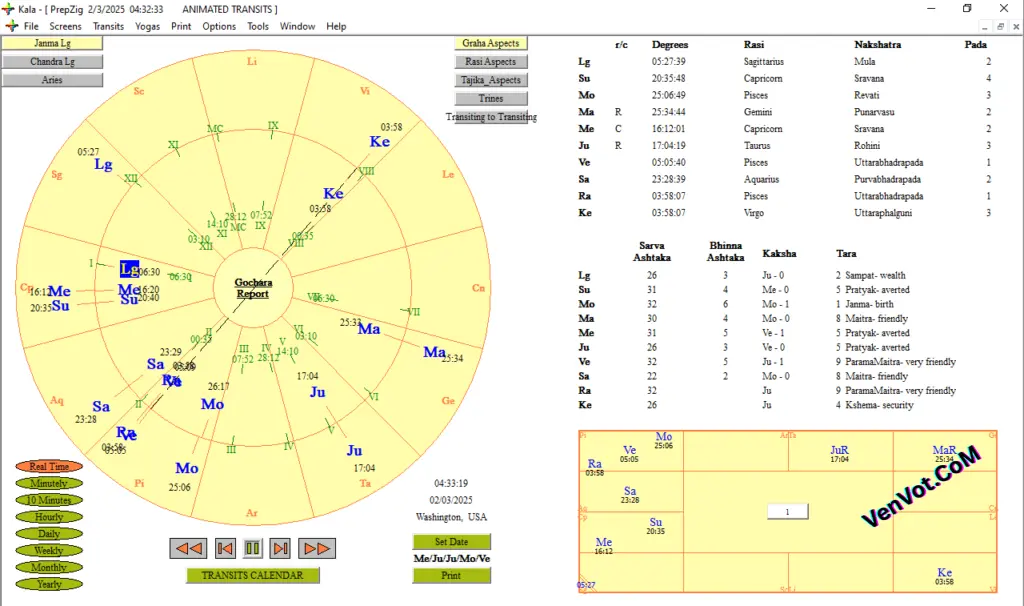1024x606 pixels.
Task: Click the fast forward playback button
Action: coord(317,549)
